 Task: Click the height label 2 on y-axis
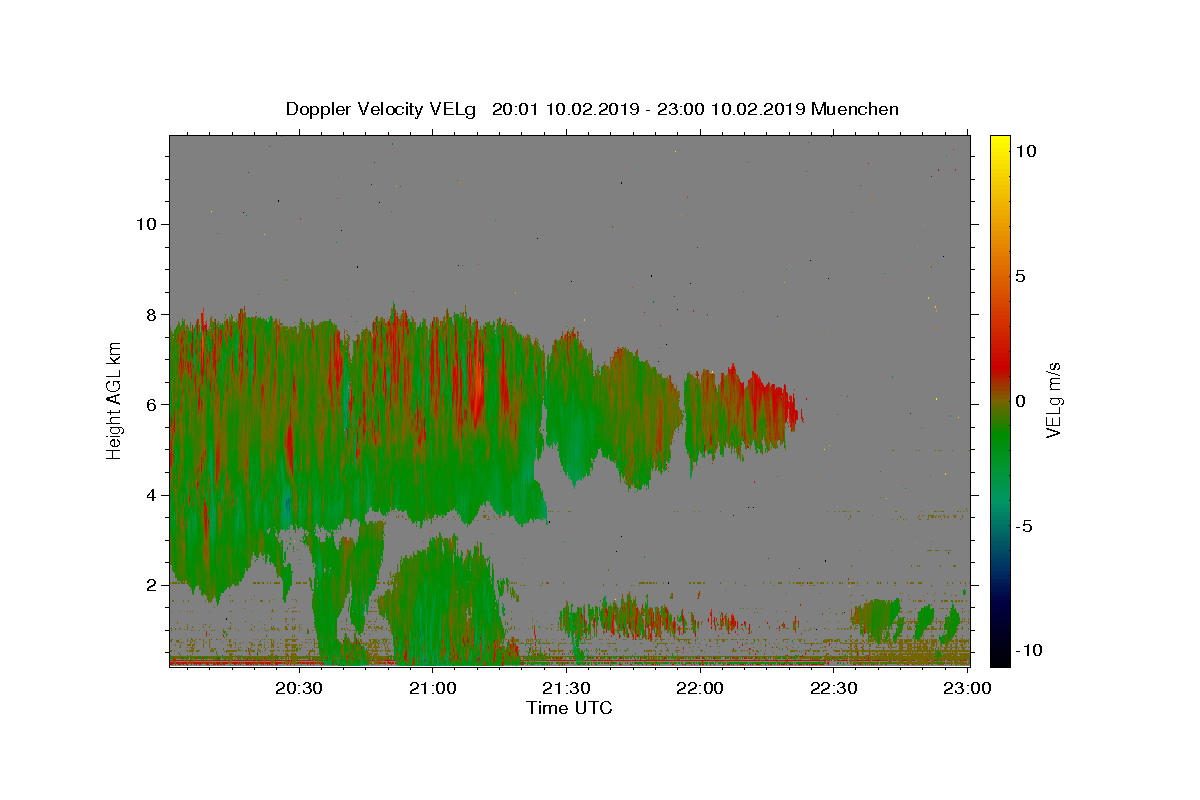[153, 585]
